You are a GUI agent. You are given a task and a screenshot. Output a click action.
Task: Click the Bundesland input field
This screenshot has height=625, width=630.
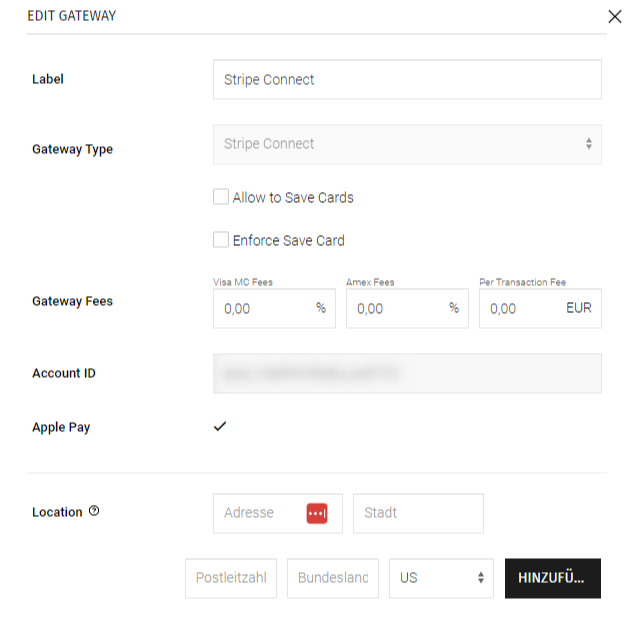coord(333,578)
